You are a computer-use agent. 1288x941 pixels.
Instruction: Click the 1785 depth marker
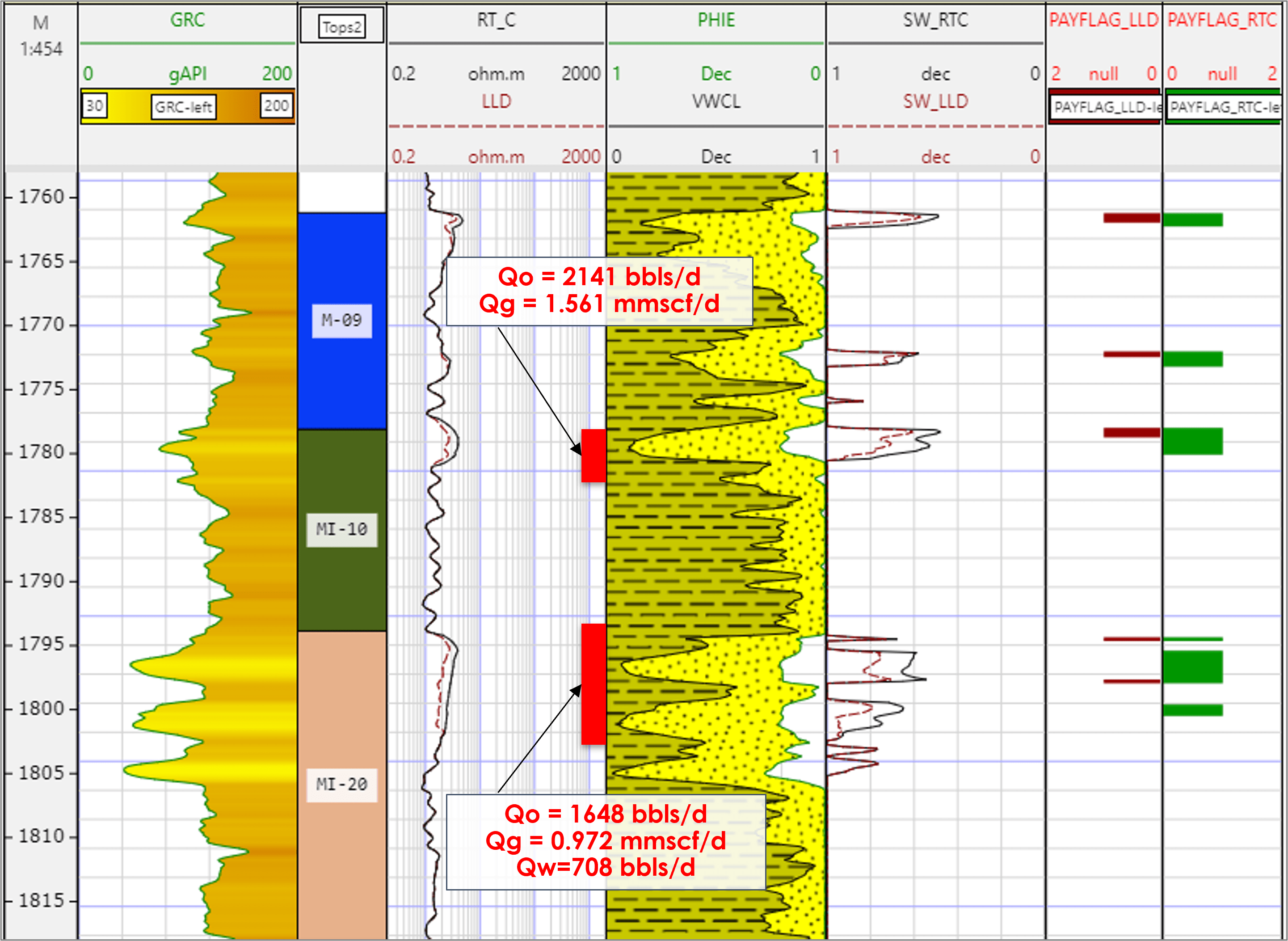(x=42, y=517)
